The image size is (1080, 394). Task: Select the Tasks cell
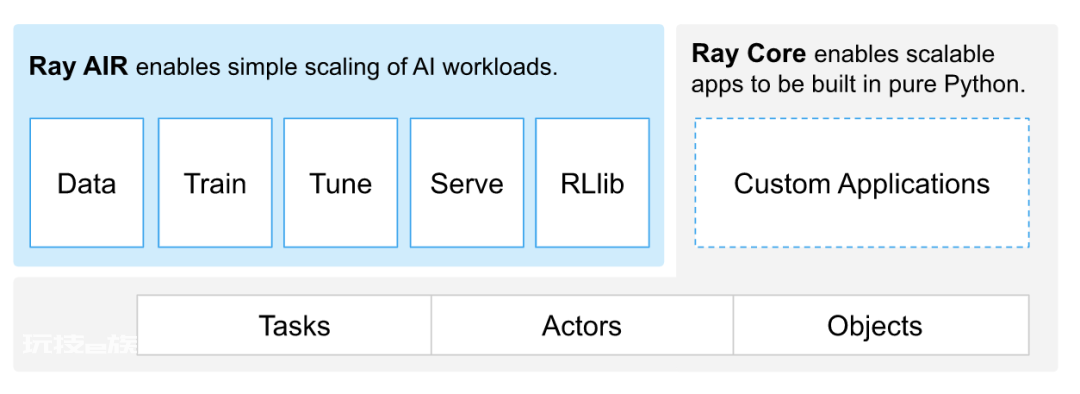tap(284, 325)
